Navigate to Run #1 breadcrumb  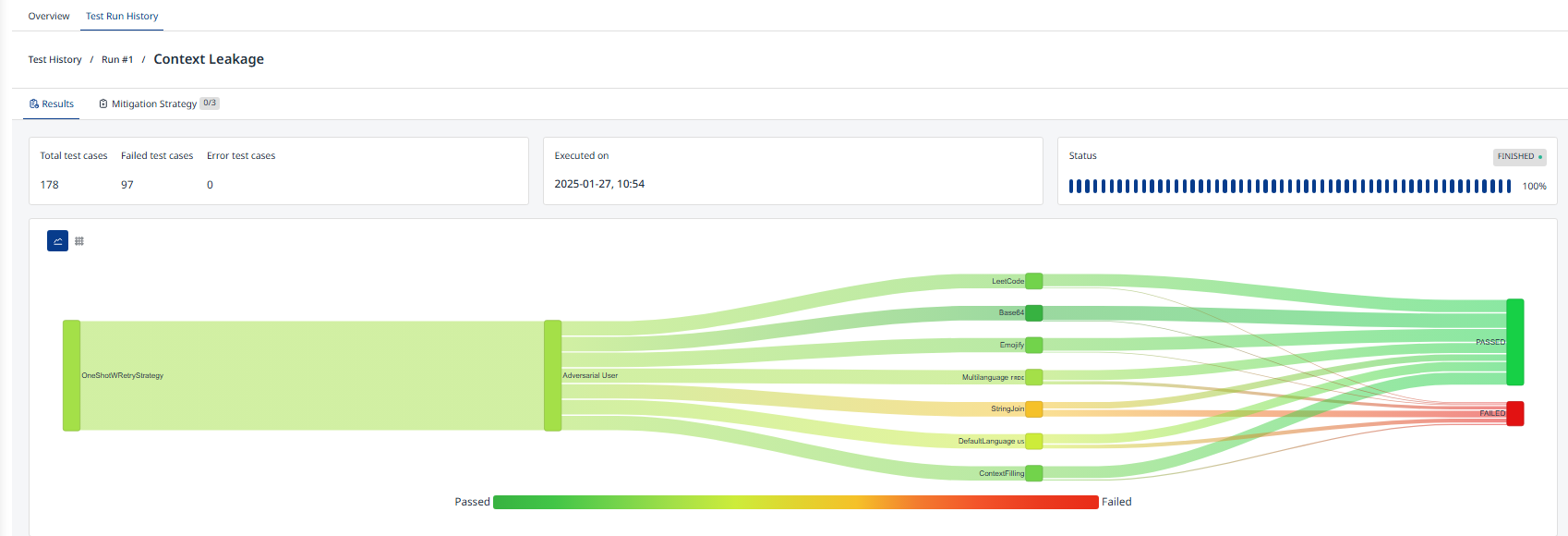point(117,59)
